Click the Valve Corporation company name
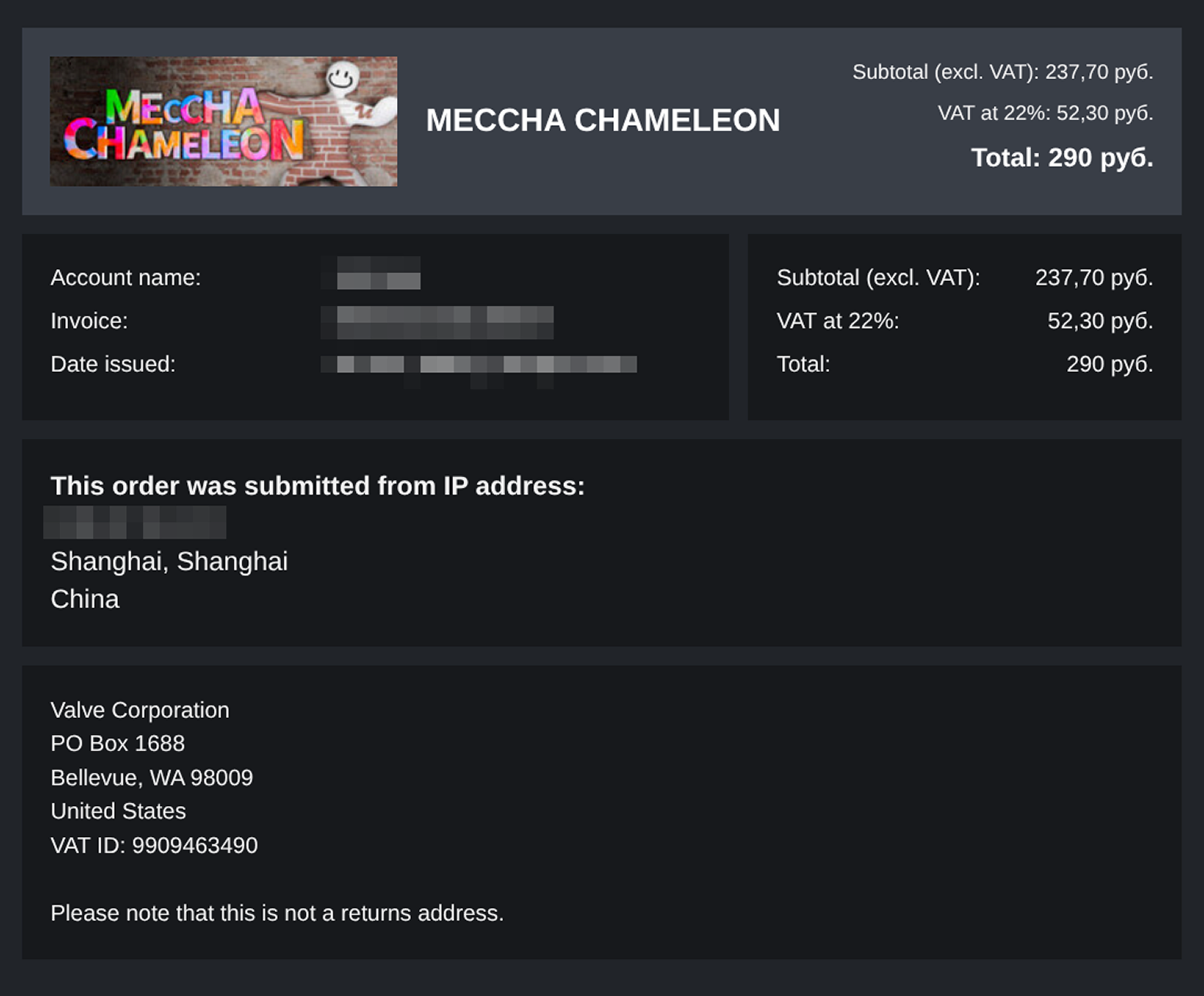1204x996 pixels. click(140, 710)
